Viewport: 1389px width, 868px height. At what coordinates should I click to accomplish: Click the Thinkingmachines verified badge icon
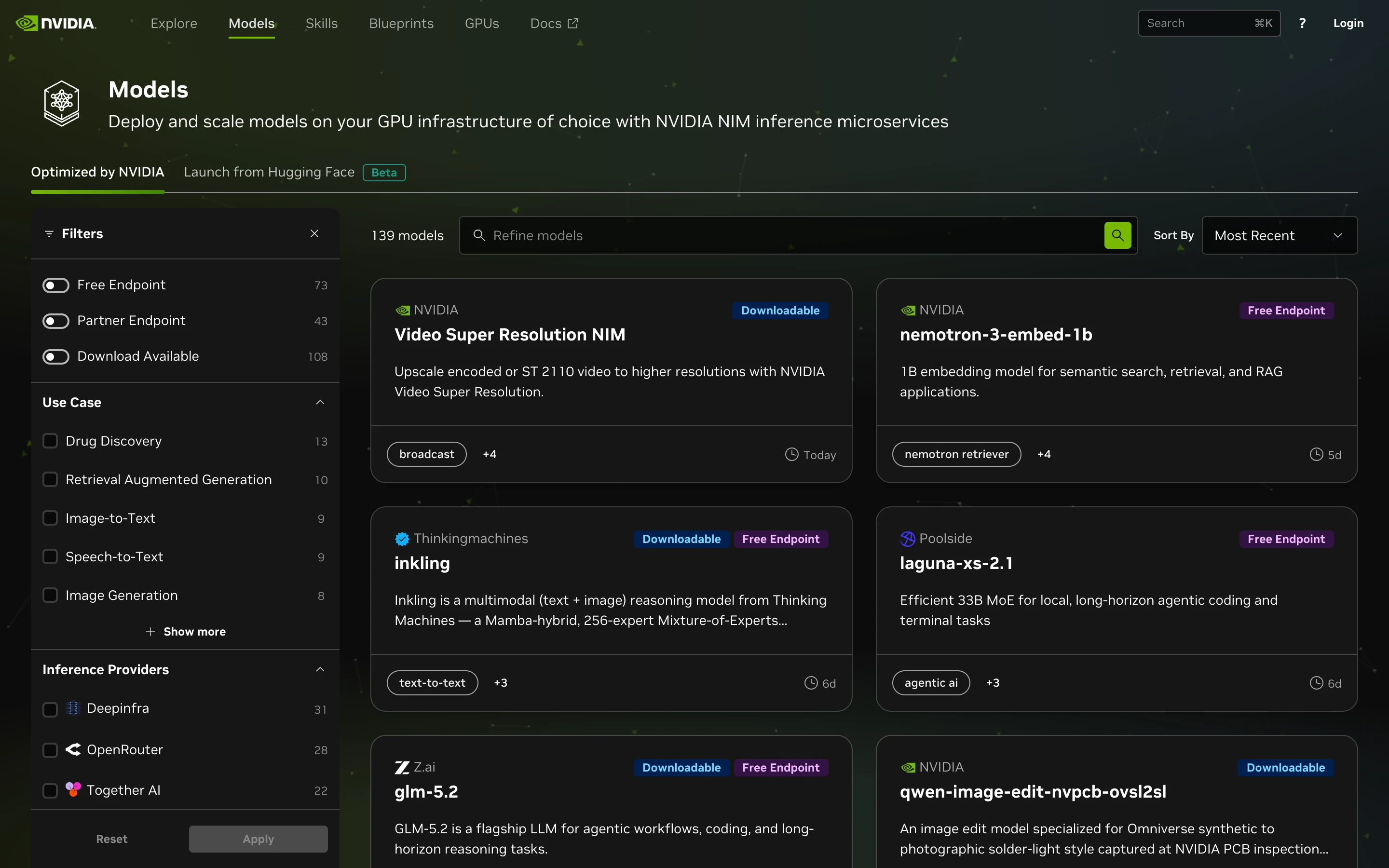[x=402, y=539]
